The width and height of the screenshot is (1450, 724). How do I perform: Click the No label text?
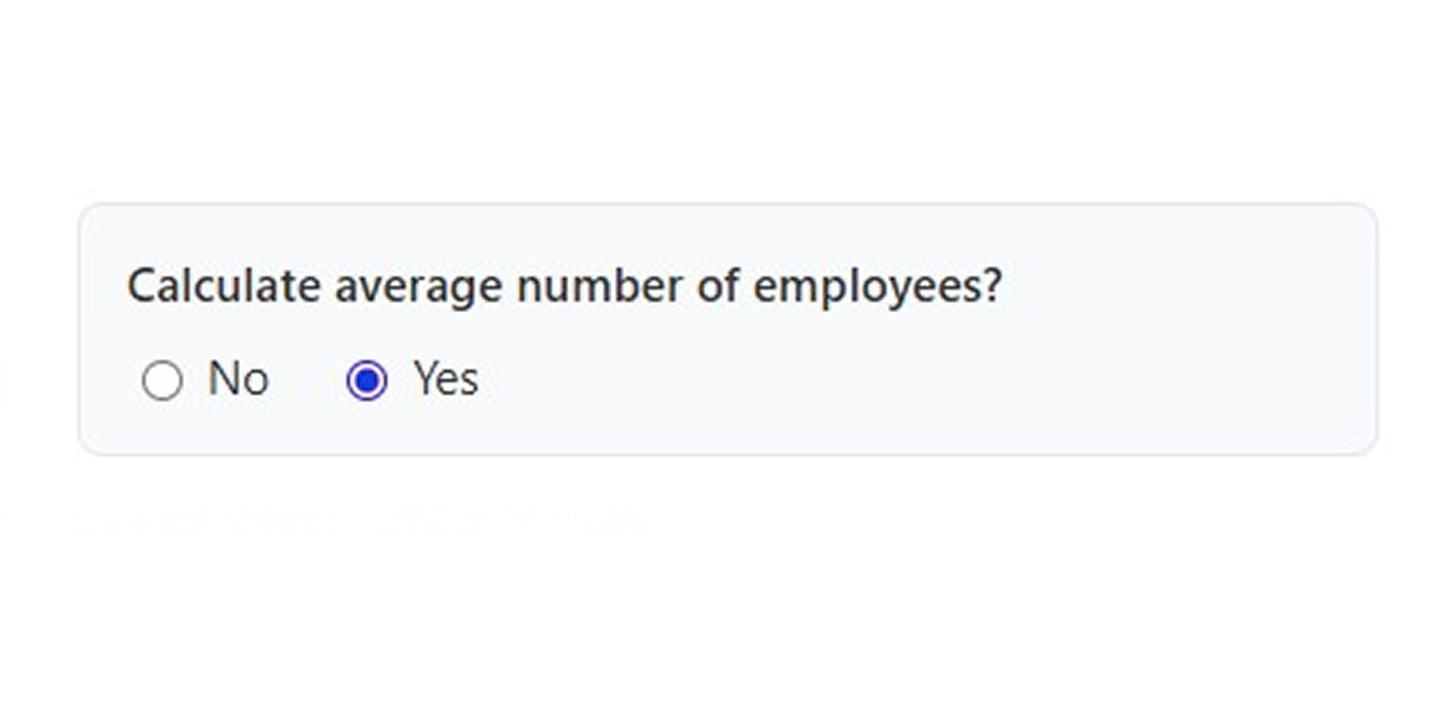point(237,378)
